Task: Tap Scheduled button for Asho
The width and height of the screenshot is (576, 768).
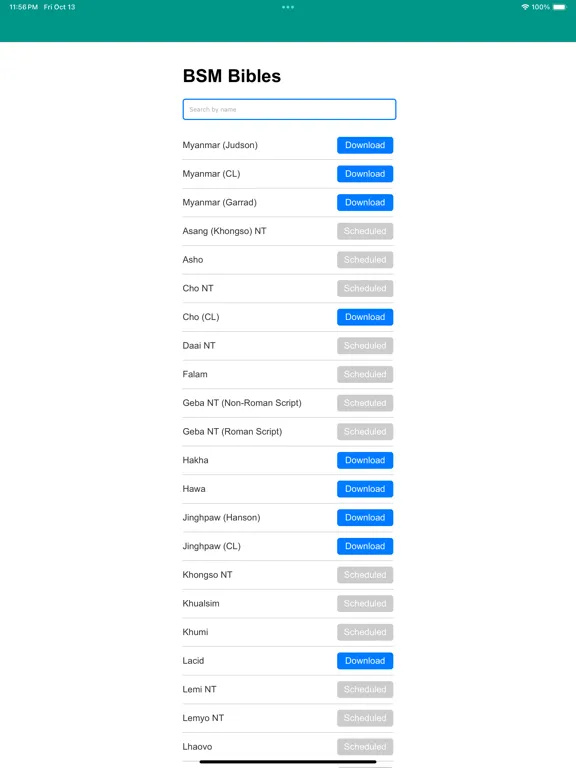Action: pos(365,260)
